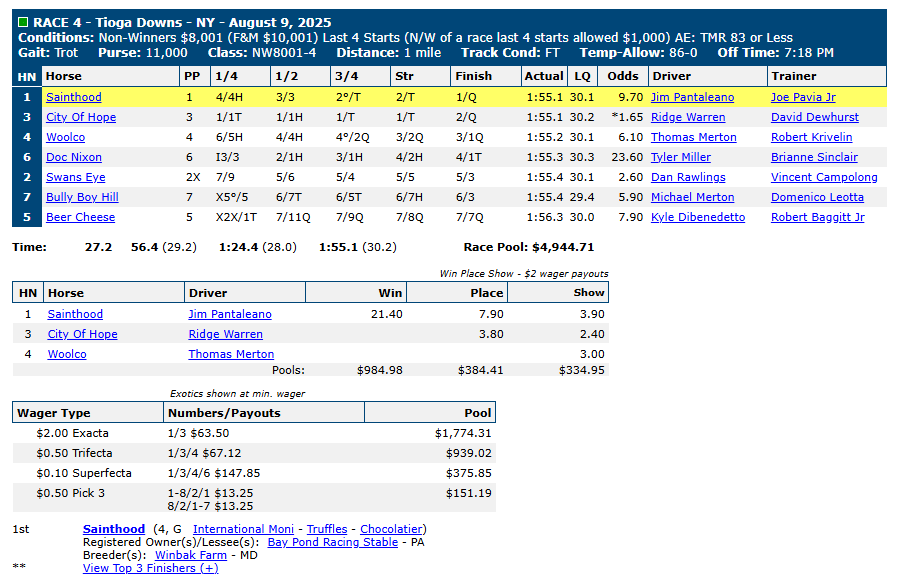Follow the Truffles dam link
The image size is (903, 574).
327,529
